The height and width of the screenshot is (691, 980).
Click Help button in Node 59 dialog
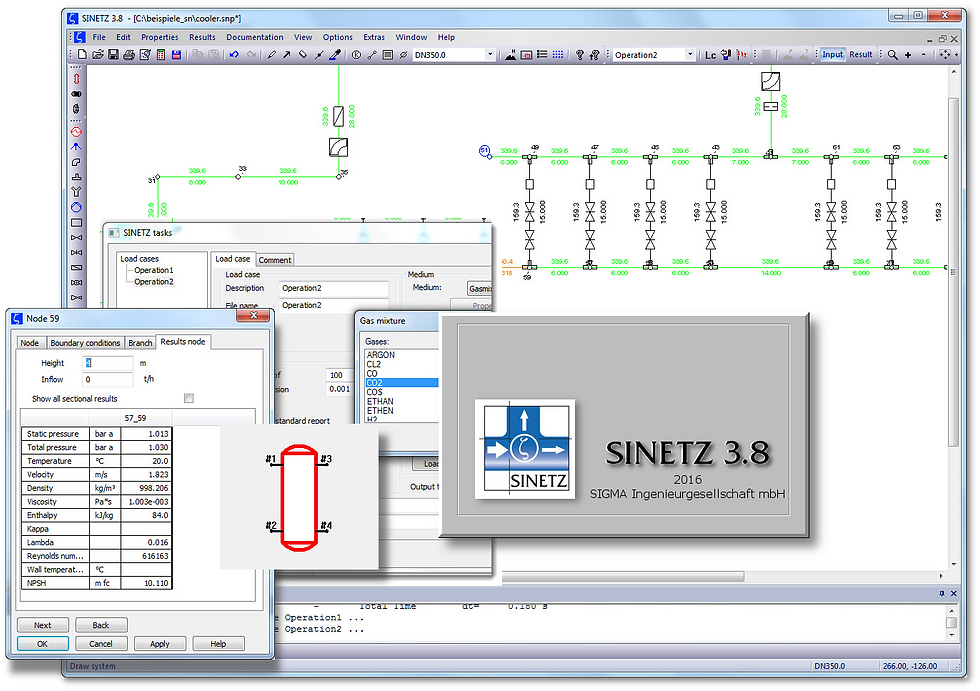pyautogui.click(x=218, y=644)
